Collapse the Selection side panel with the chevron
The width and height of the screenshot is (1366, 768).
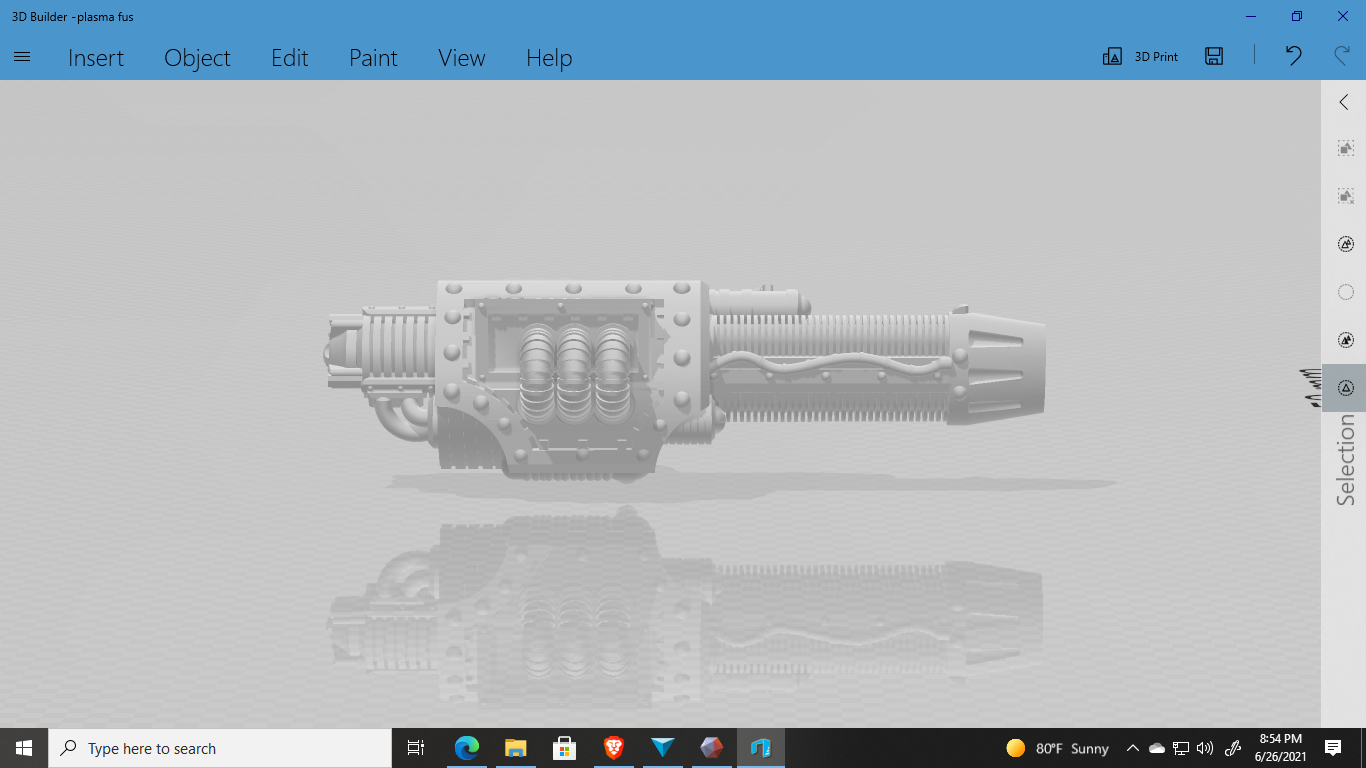point(1344,102)
